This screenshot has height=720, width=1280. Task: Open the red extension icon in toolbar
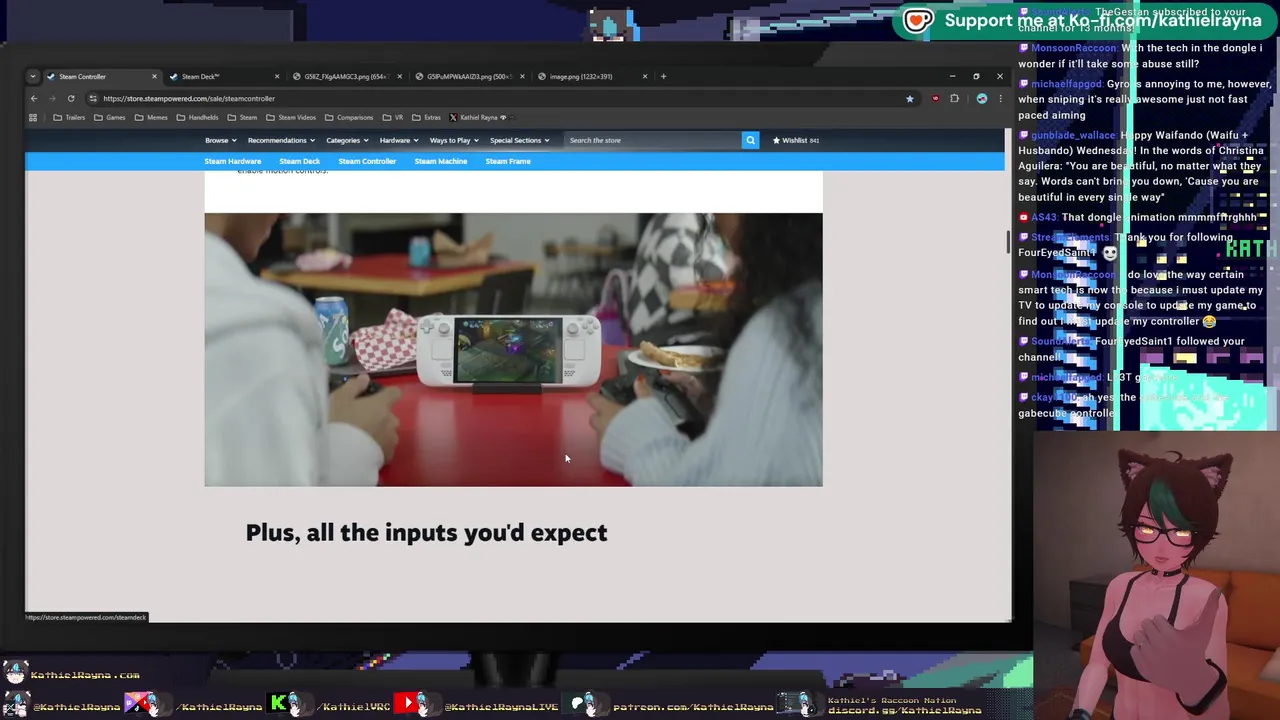coord(935,98)
